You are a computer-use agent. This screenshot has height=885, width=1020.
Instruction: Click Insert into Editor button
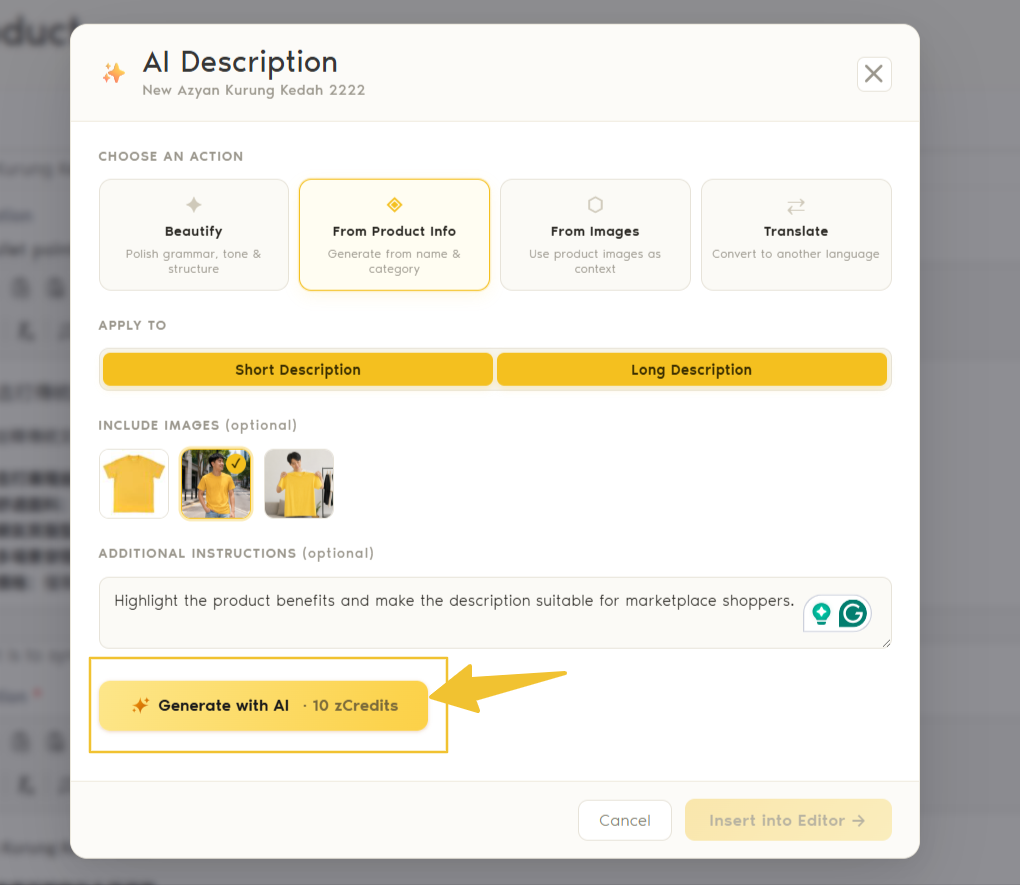click(x=788, y=820)
